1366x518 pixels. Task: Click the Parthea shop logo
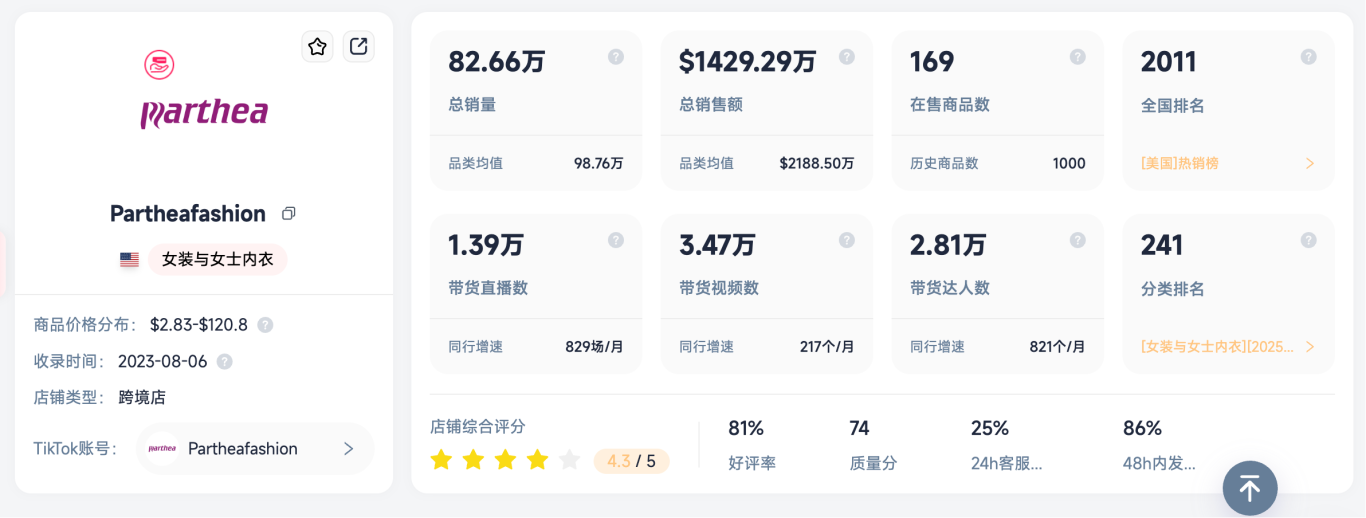pyautogui.click(x=204, y=92)
